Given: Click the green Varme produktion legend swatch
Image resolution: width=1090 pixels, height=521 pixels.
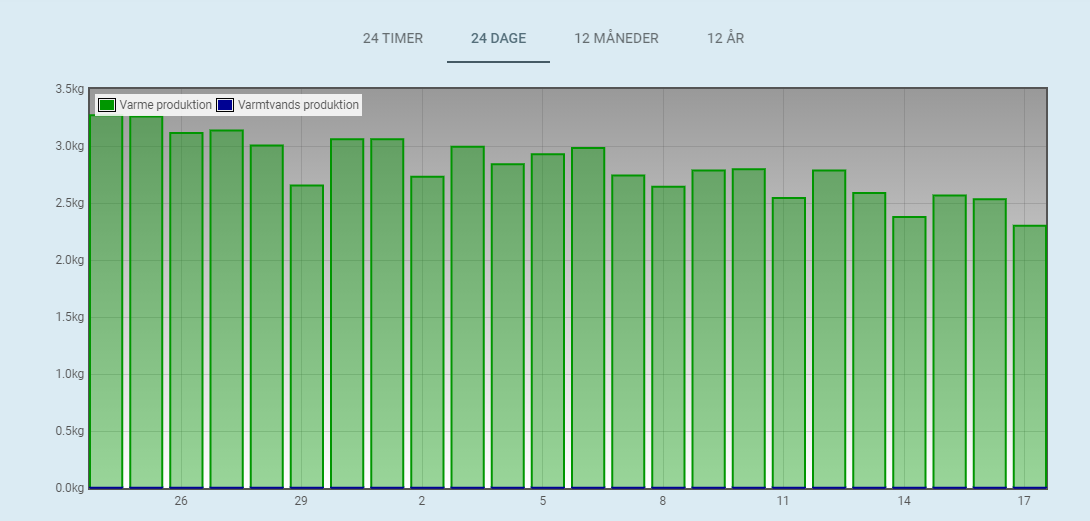Looking at the screenshot, I should point(106,105).
